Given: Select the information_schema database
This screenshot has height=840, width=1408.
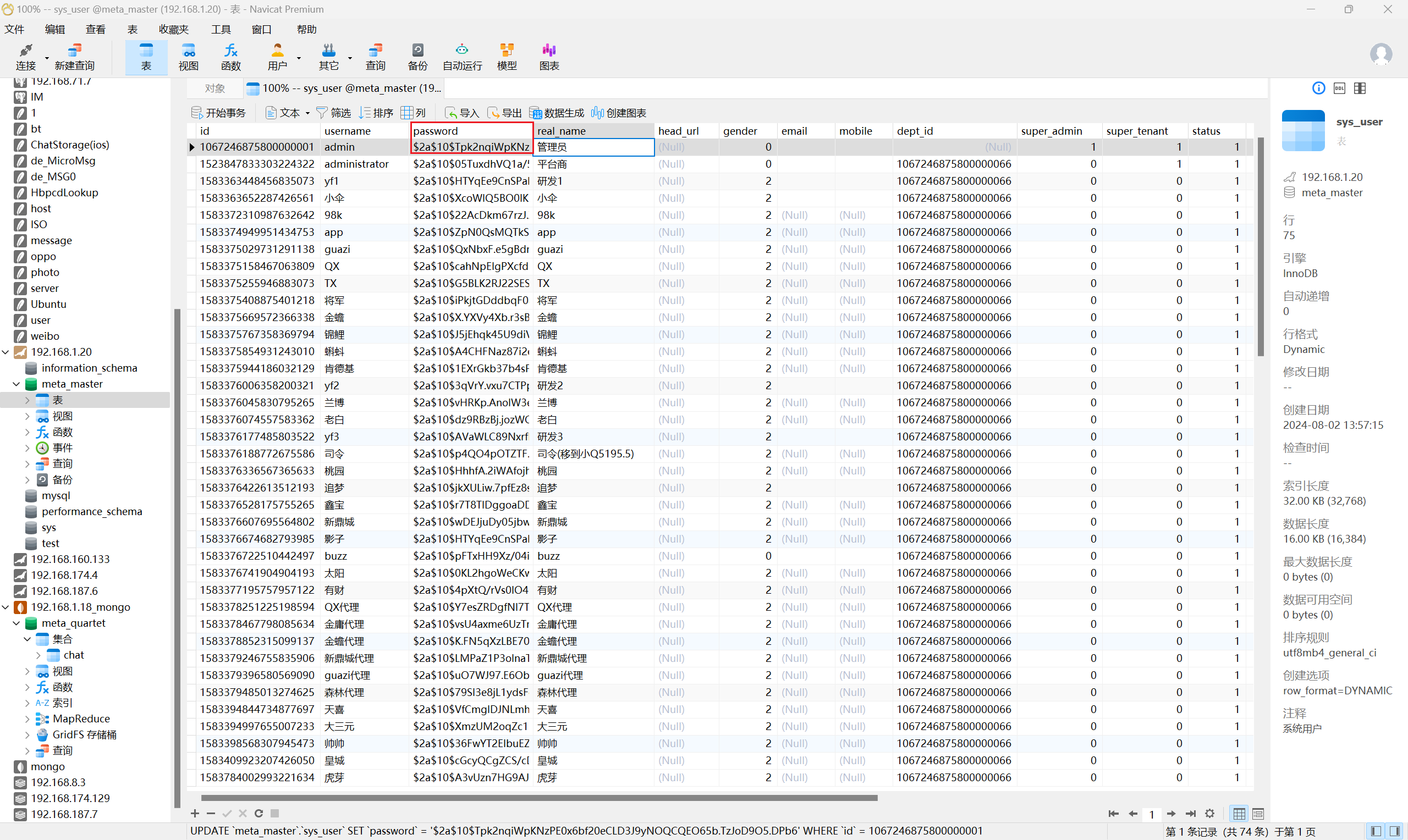Looking at the screenshot, I should [90, 368].
